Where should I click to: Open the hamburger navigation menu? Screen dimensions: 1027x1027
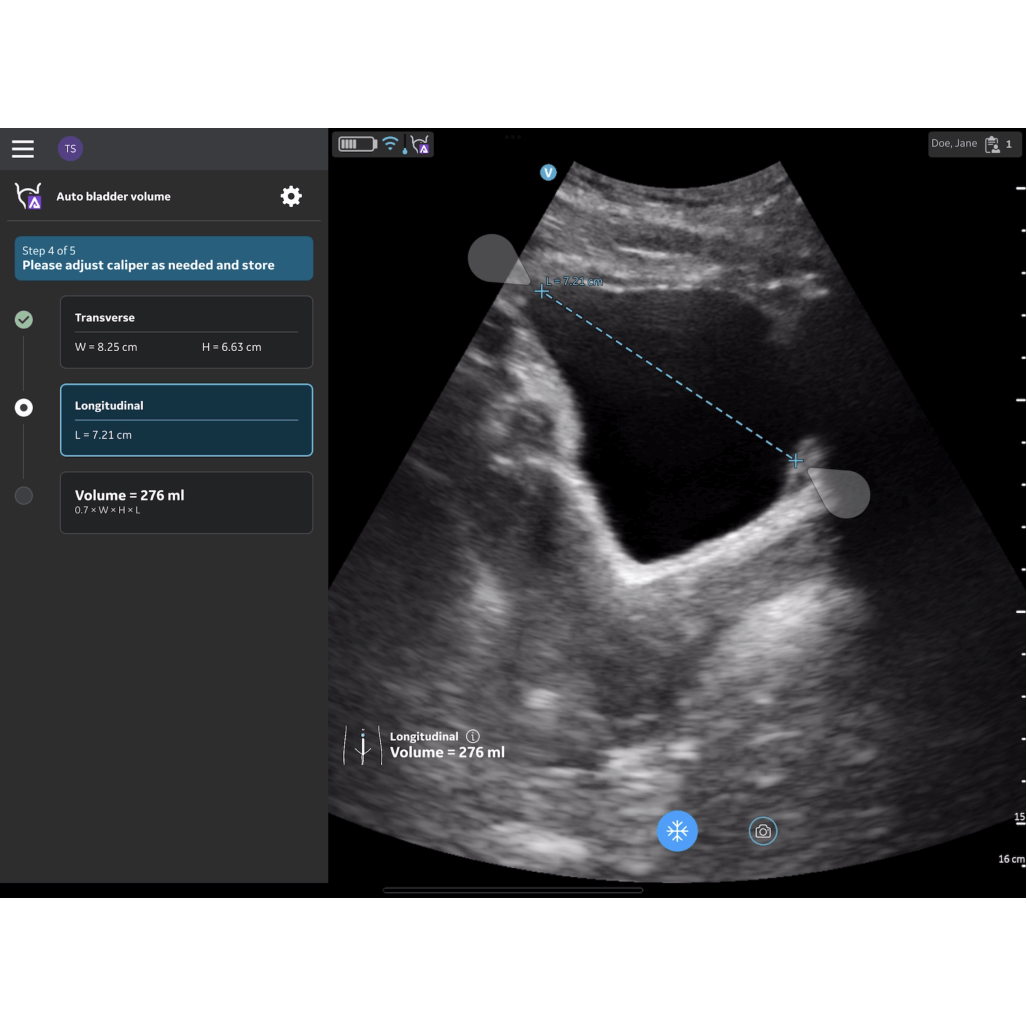point(22,148)
